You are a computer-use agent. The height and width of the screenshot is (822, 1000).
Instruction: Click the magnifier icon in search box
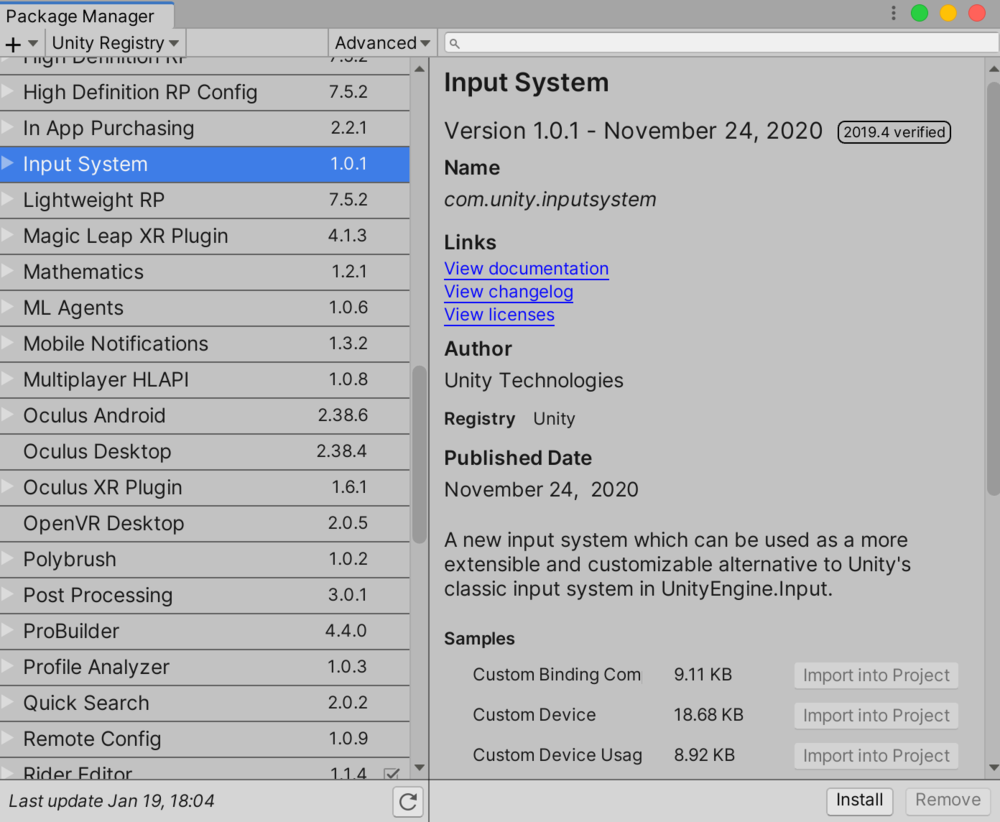pos(454,43)
